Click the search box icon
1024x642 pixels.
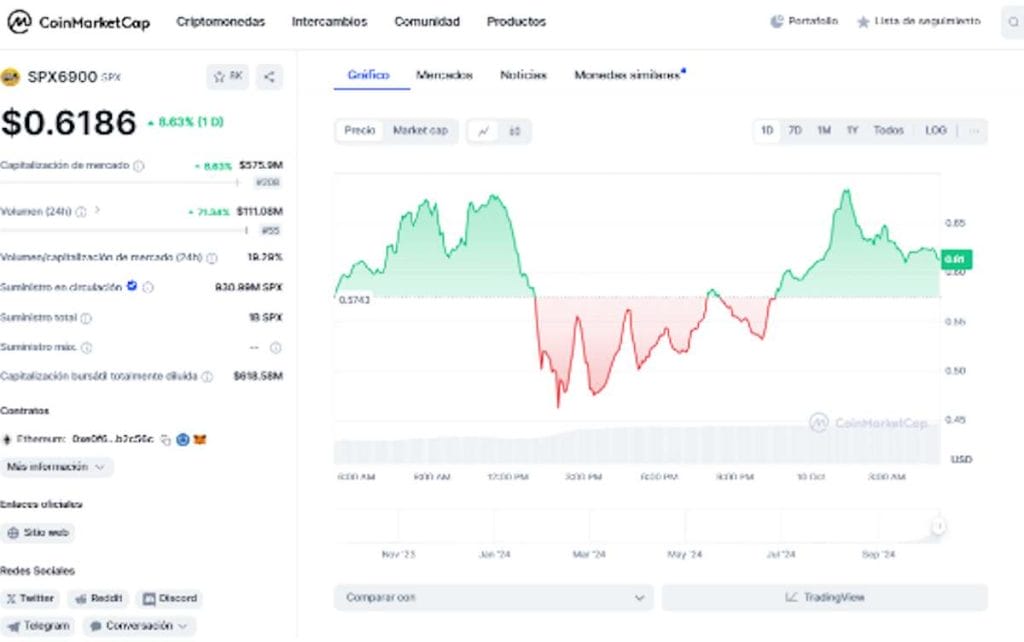coord(1013,22)
